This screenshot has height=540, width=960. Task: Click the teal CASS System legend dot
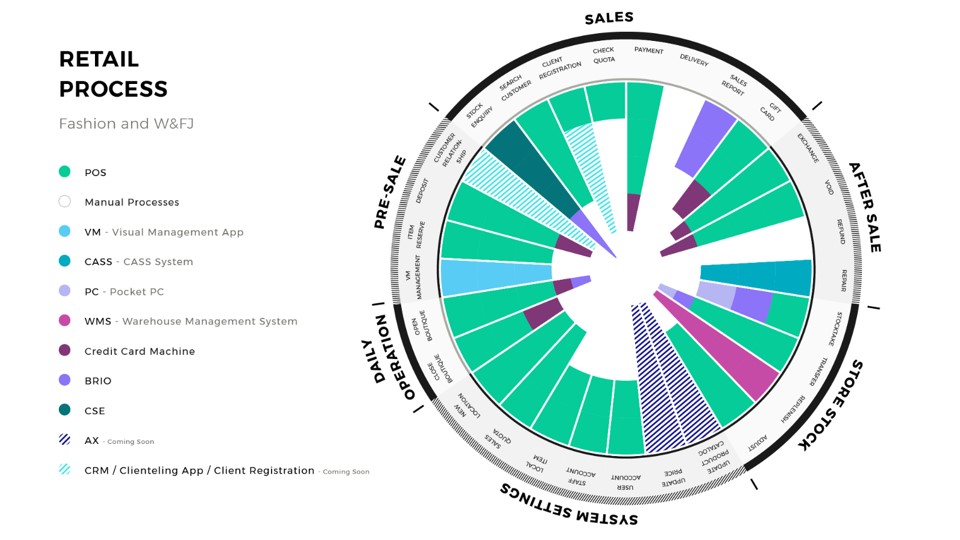pos(65,262)
